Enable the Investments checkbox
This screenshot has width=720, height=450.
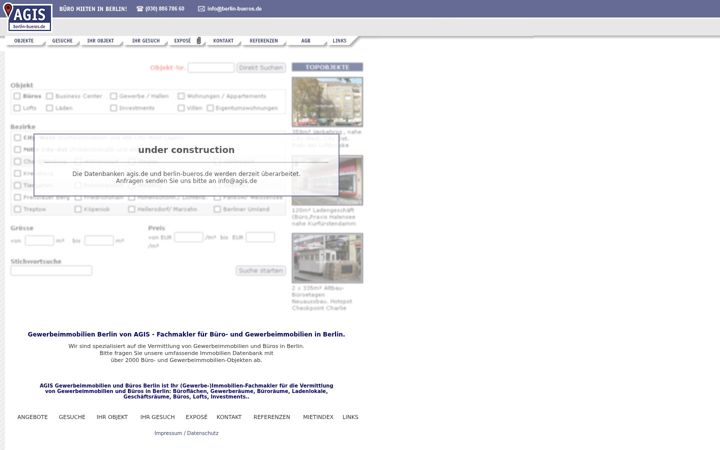pos(113,108)
